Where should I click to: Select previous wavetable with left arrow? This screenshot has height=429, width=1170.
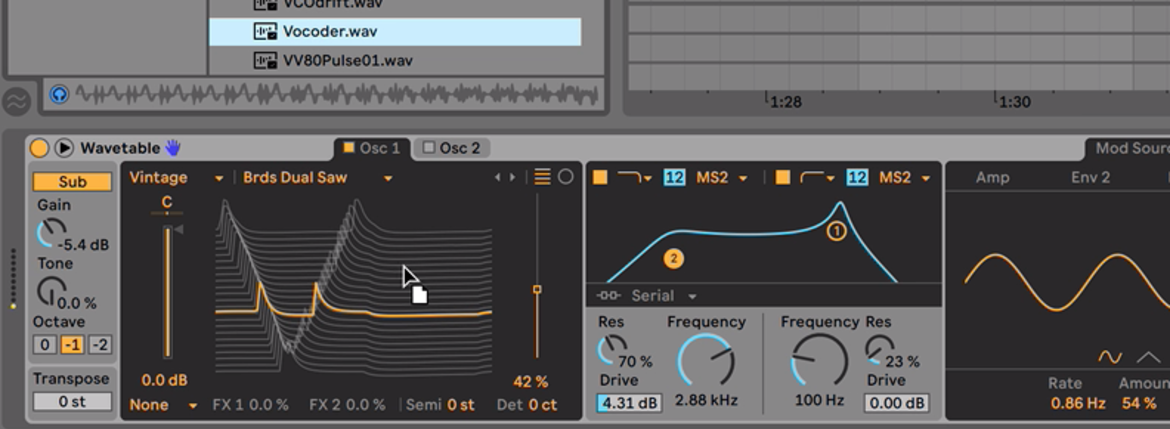click(498, 178)
